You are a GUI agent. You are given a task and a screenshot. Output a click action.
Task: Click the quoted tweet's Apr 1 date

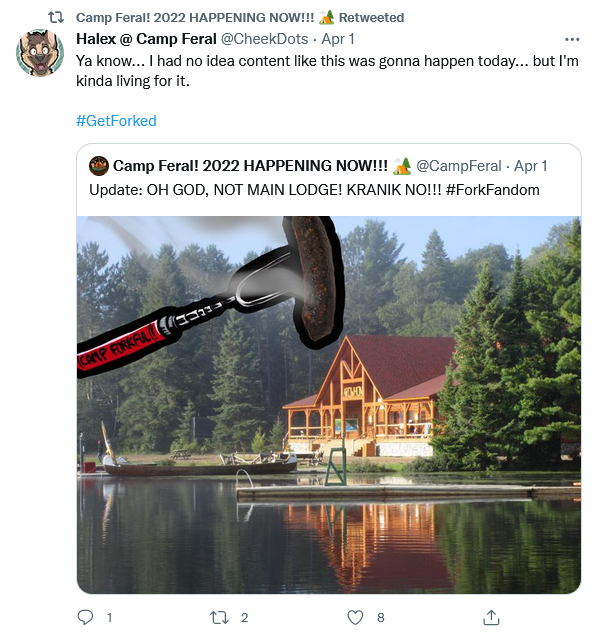(x=530, y=166)
